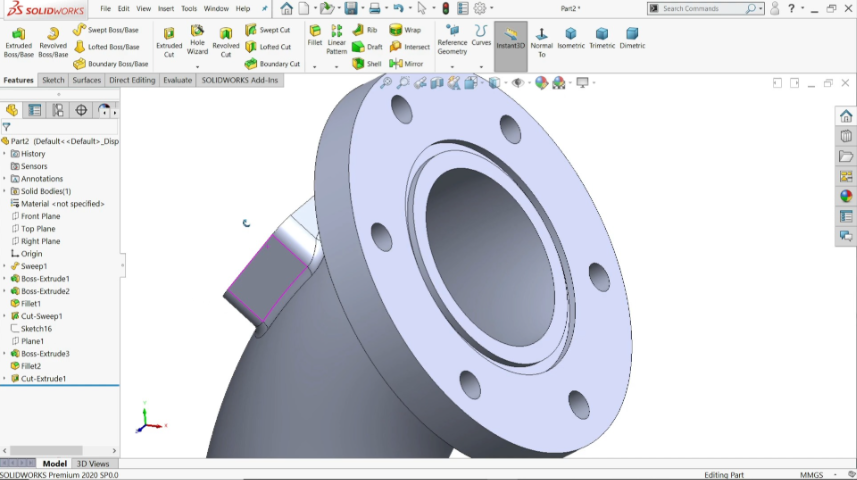This screenshot has height=480, width=857.
Task: Activate the Revolved Cut tool
Action: coord(226,42)
